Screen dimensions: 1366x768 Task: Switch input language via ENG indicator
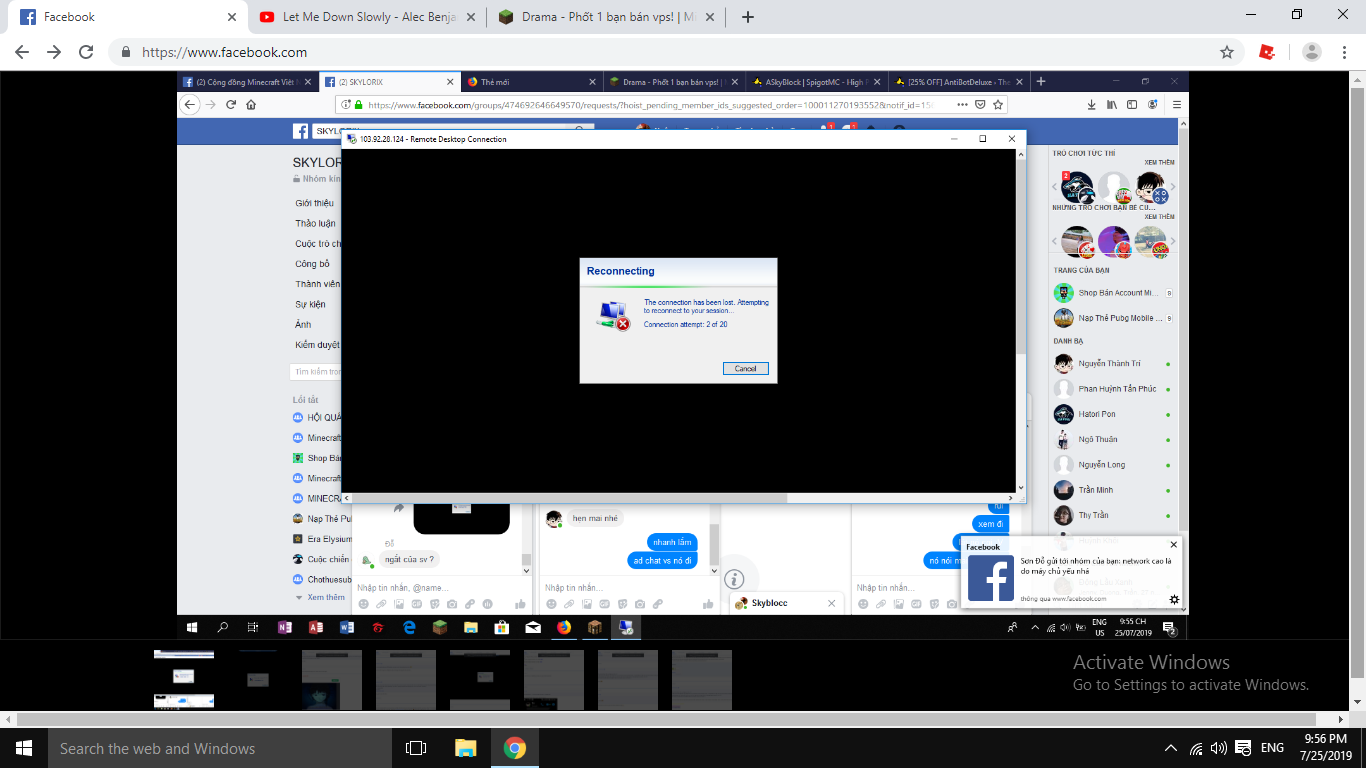(x=1272, y=748)
